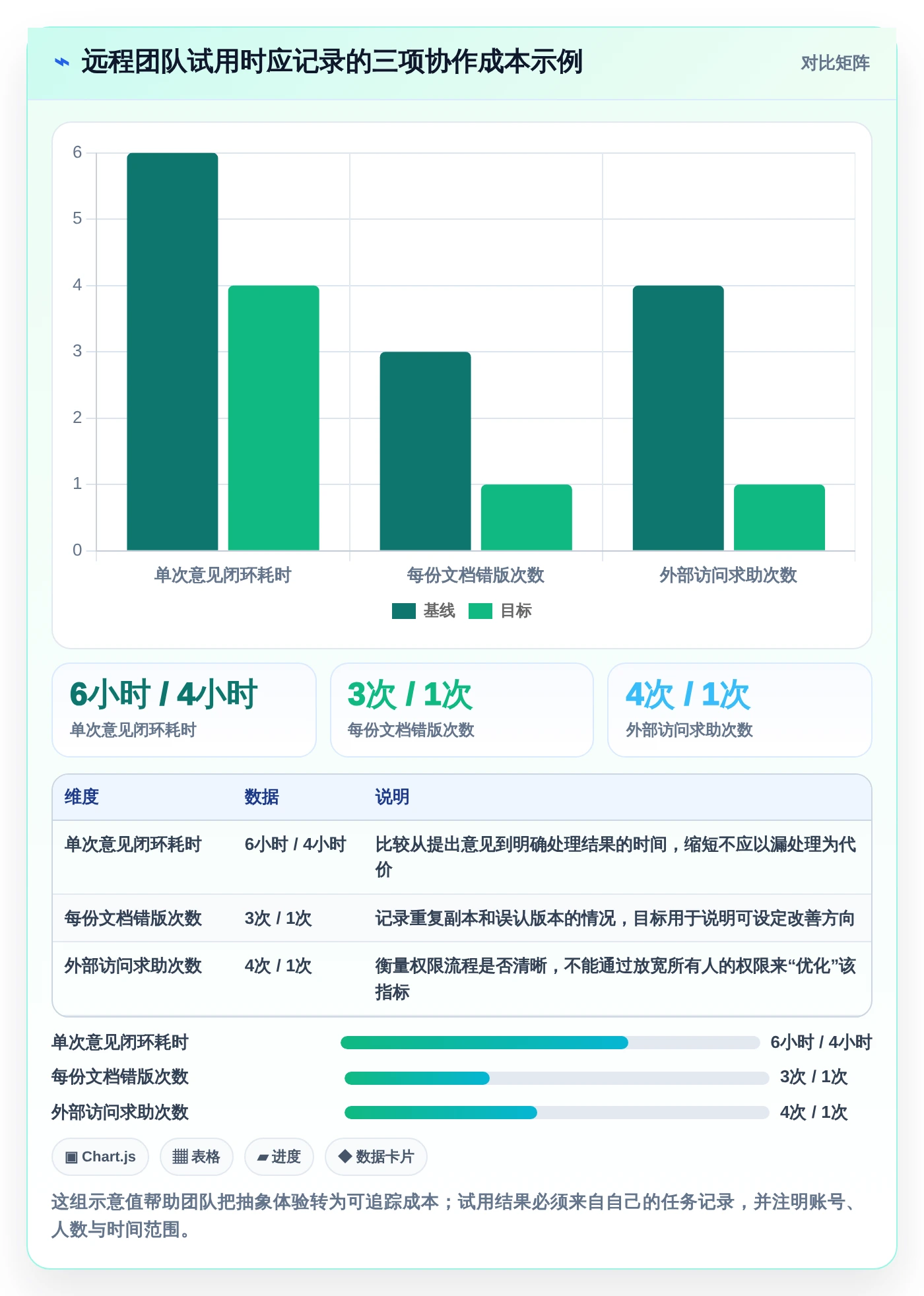Open the 4次 / 1次 data card
This screenshot has height=1296, width=924.
tap(740, 710)
